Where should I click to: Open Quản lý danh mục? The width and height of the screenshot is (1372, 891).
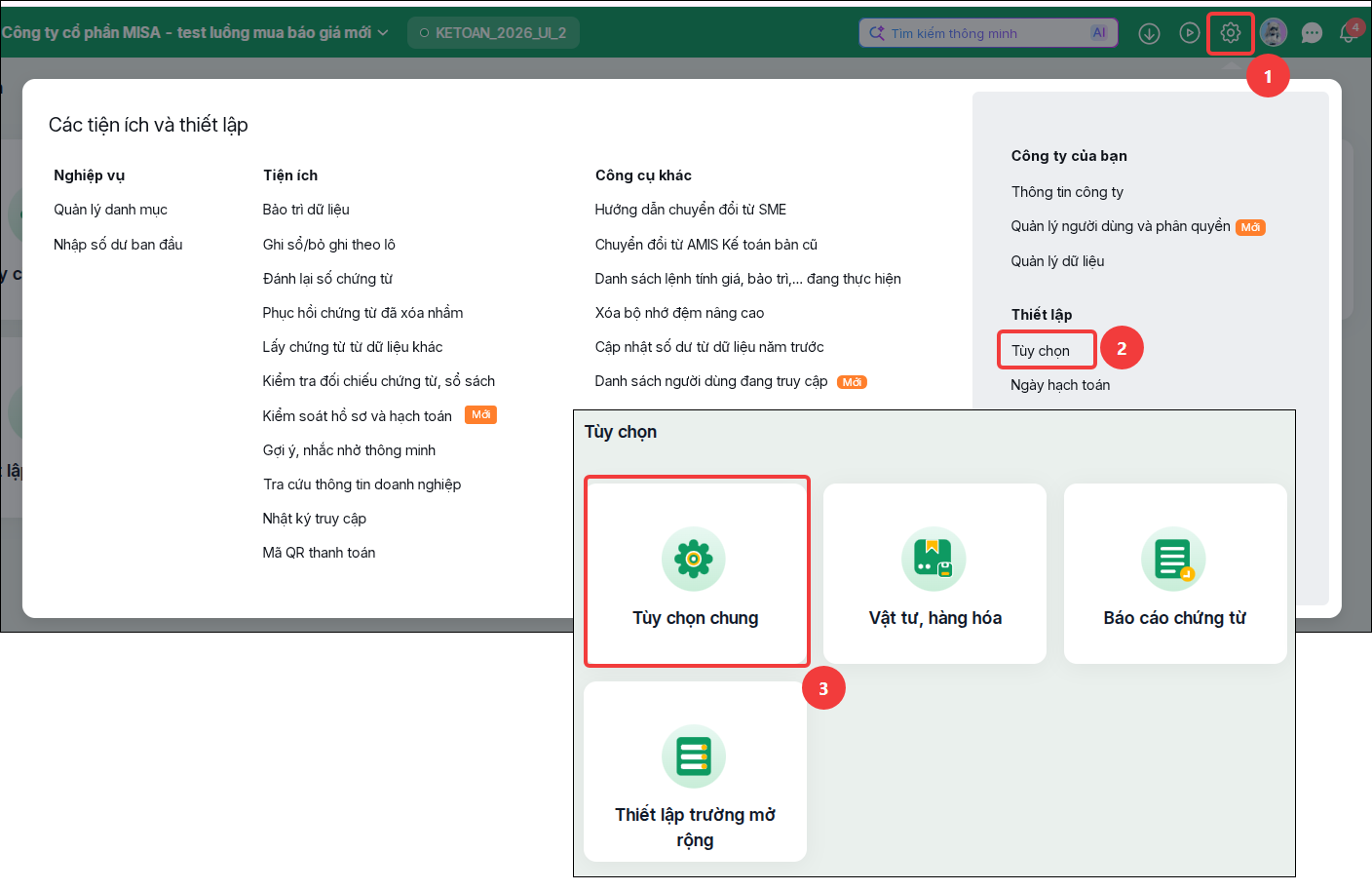tap(110, 210)
